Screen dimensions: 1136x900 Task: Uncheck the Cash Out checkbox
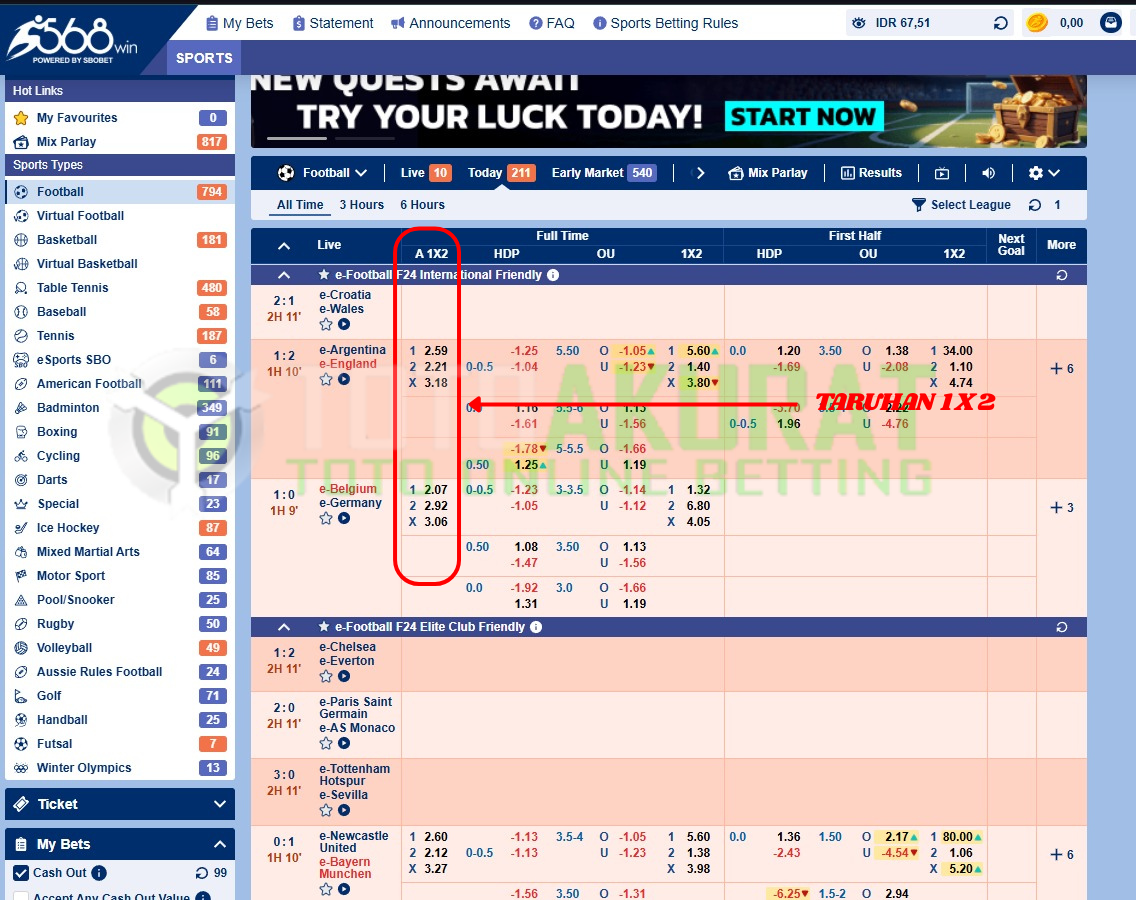point(21,873)
